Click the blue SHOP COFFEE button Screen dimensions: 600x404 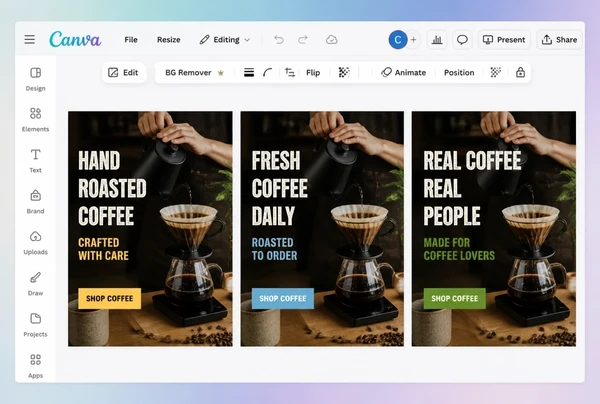click(283, 298)
